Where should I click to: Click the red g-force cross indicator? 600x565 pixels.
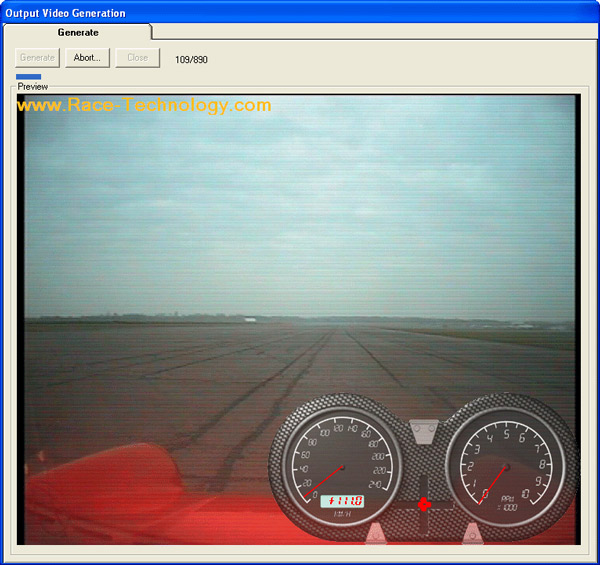coord(424,505)
